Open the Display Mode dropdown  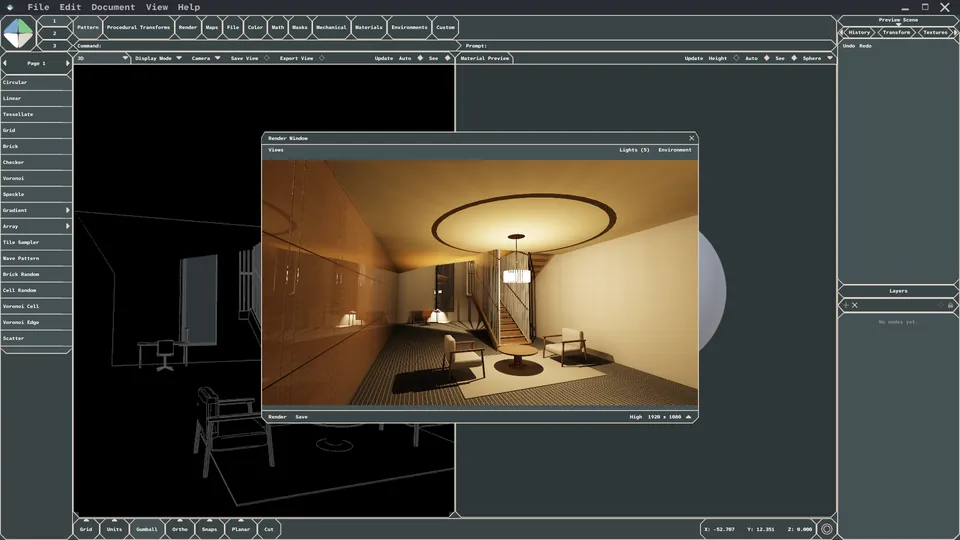click(179, 58)
